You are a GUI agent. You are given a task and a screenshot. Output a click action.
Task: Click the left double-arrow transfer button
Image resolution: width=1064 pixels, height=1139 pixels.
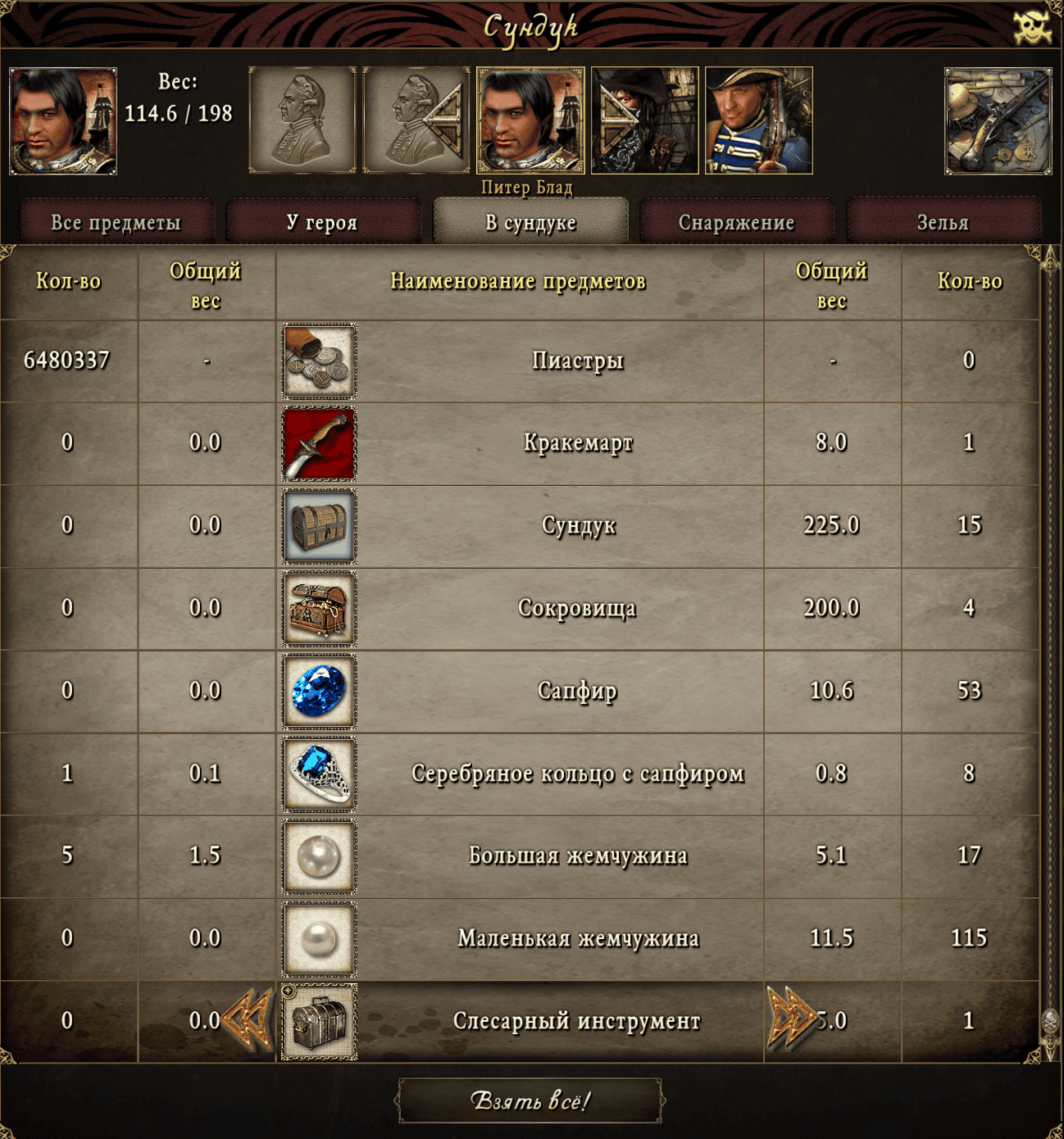pyautogui.click(x=247, y=1019)
